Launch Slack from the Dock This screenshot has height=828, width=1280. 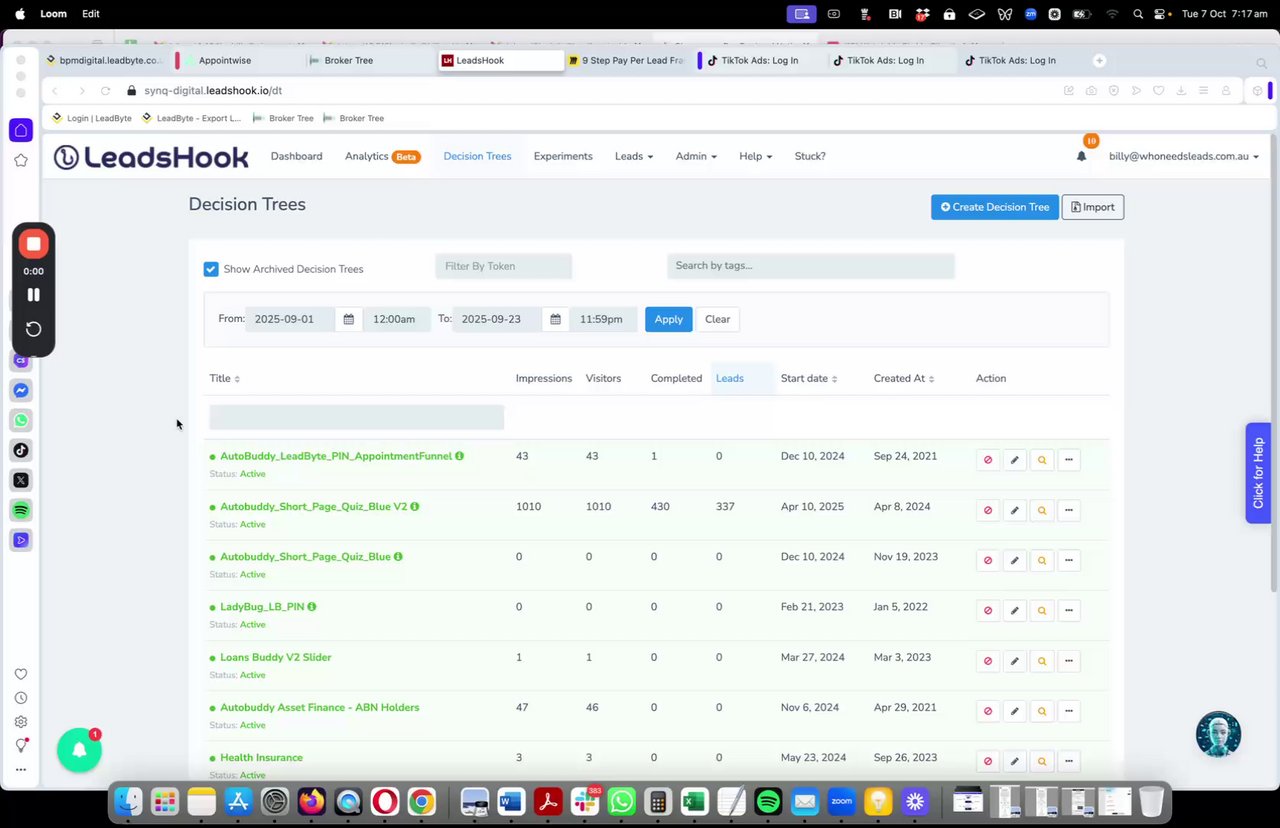click(x=584, y=802)
